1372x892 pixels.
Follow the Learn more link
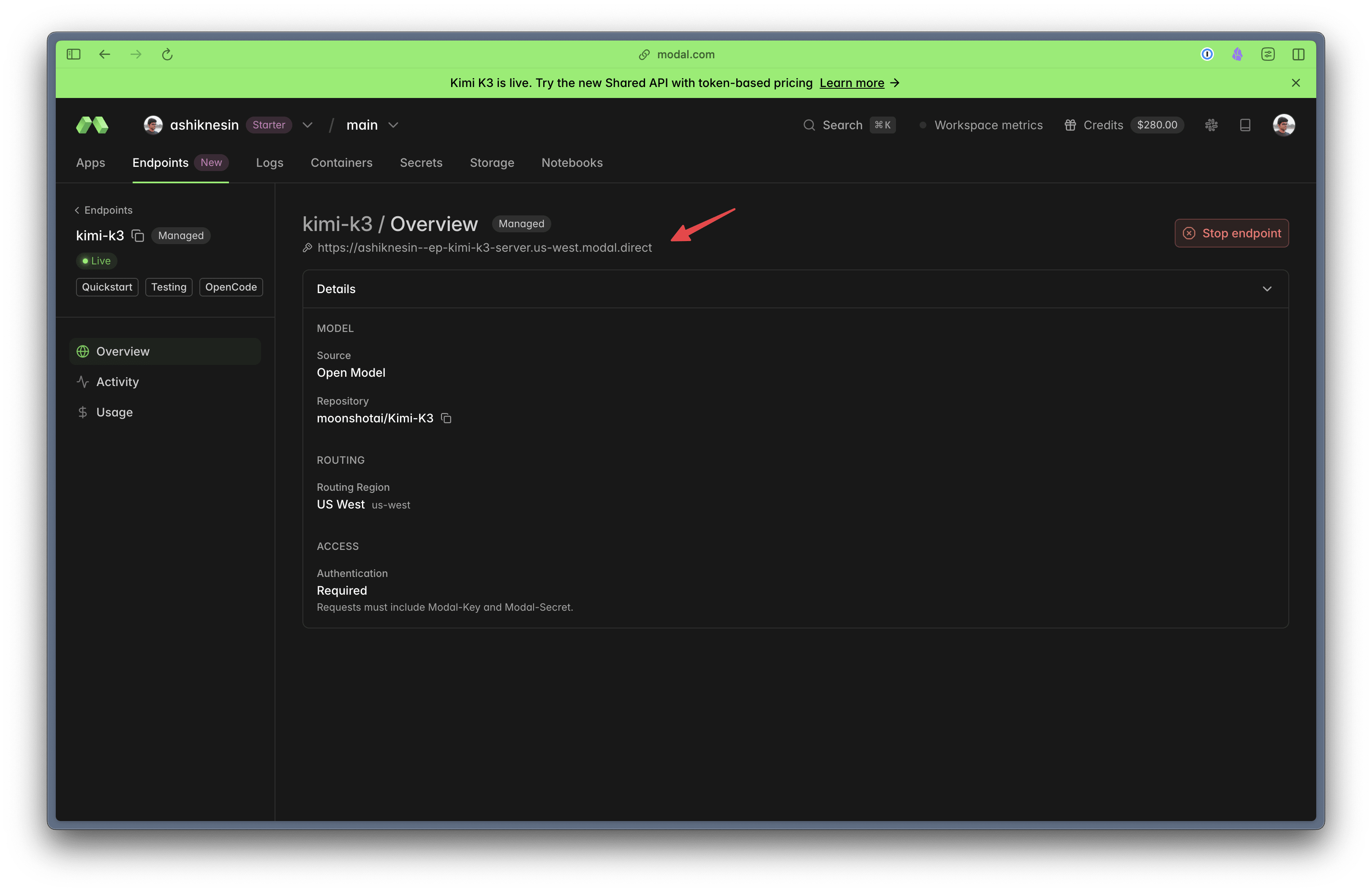point(852,83)
